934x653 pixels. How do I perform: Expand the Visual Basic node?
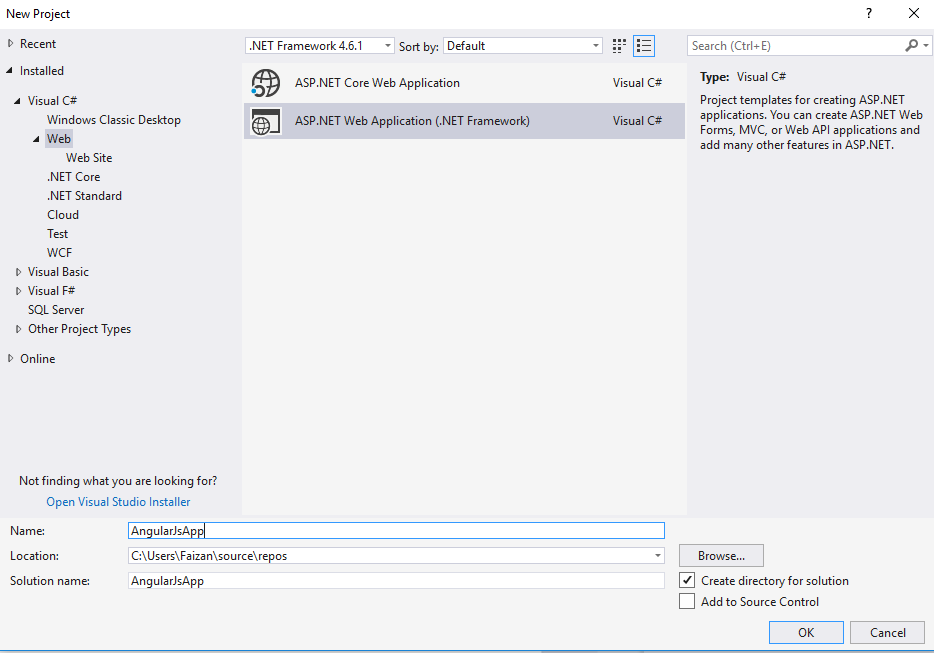[17, 271]
